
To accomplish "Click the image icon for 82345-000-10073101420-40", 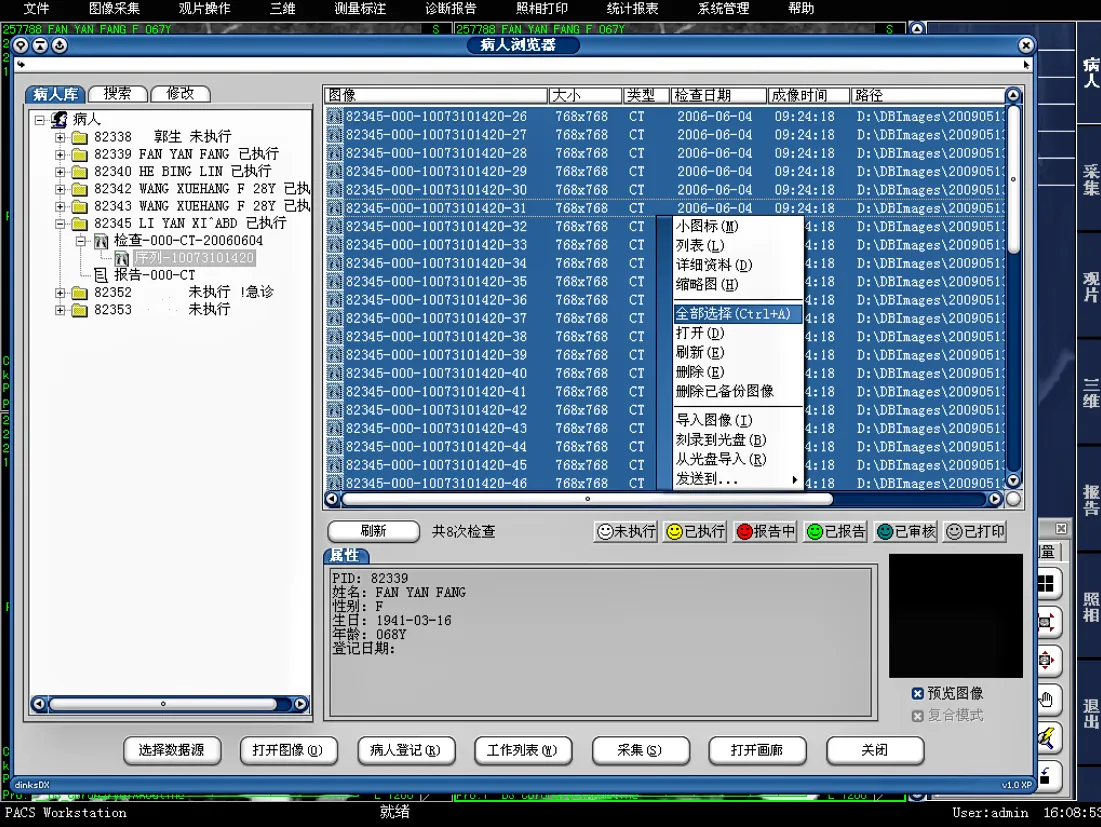I will tap(335, 373).
